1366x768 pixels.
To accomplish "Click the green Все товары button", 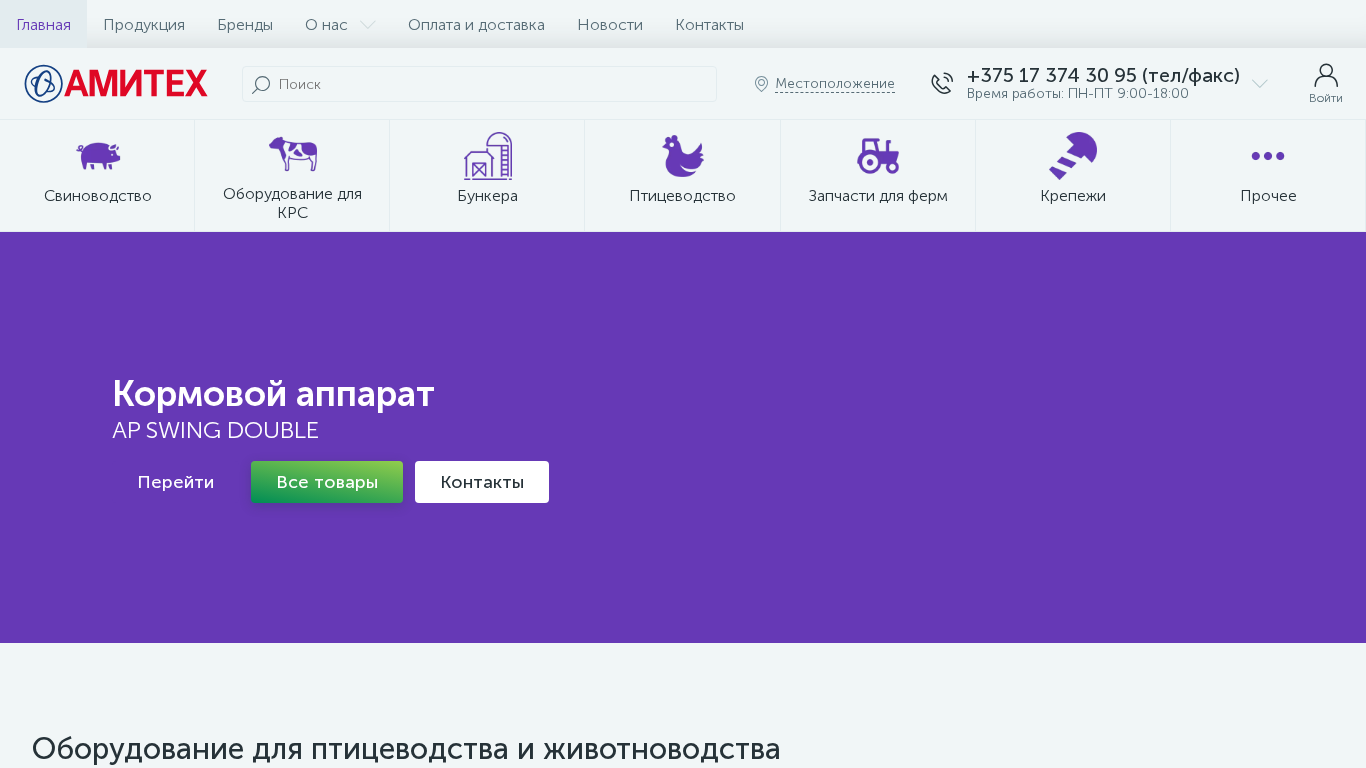I will point(327,482).
